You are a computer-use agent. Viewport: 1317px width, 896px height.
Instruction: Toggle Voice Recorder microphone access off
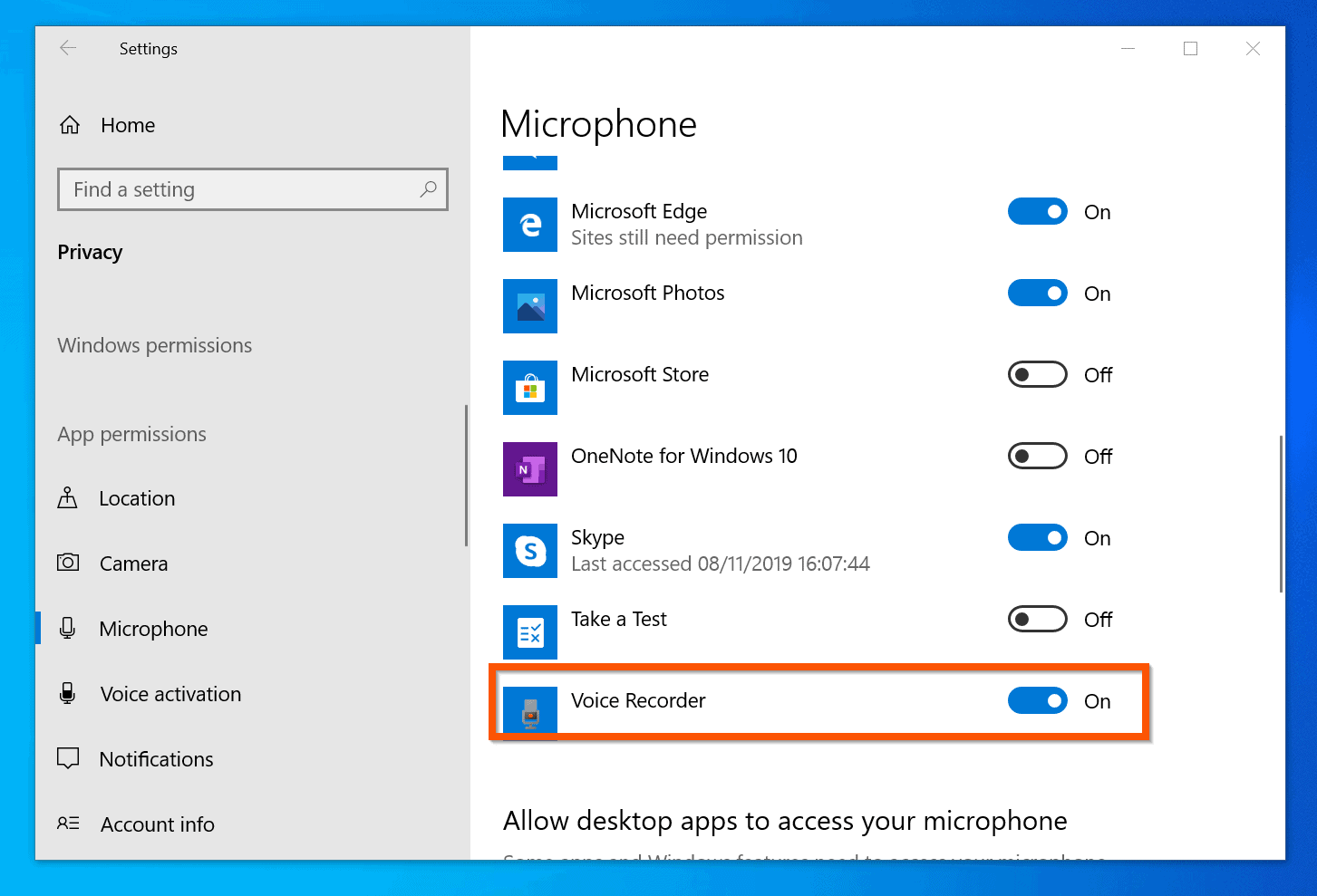point(1038,701)
